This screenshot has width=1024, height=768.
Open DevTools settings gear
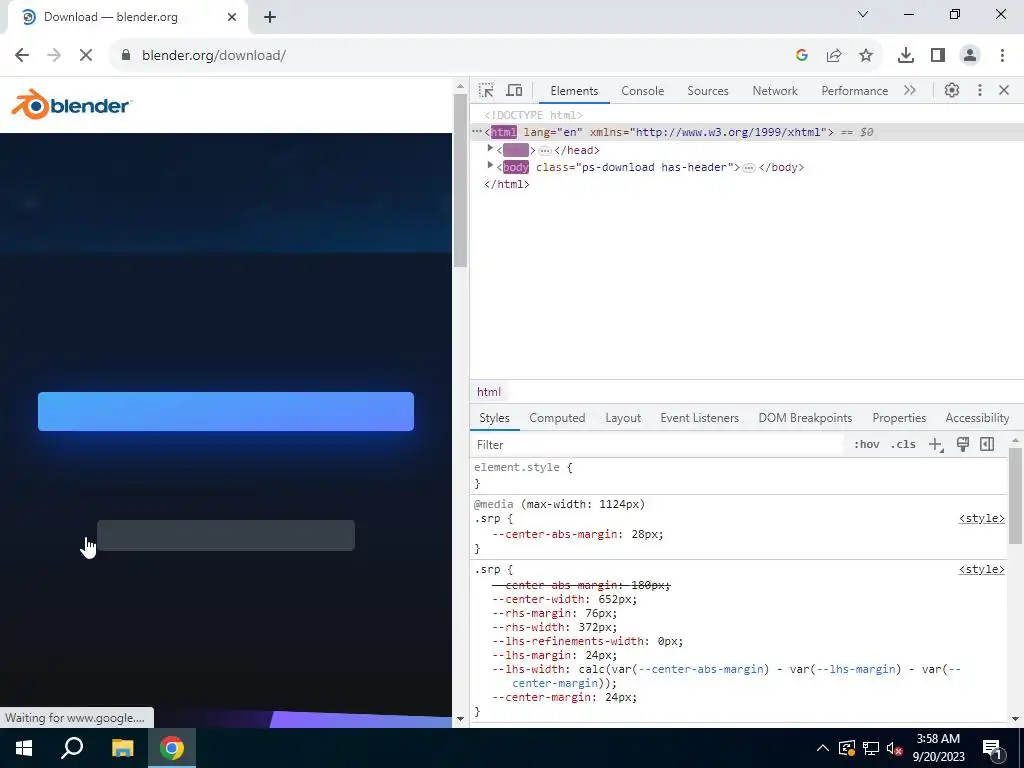(x=952, y=90)
